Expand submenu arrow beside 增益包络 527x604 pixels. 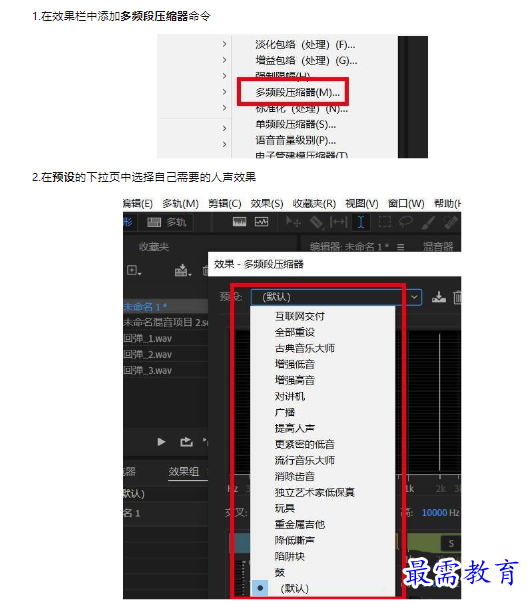coord(224,60)
